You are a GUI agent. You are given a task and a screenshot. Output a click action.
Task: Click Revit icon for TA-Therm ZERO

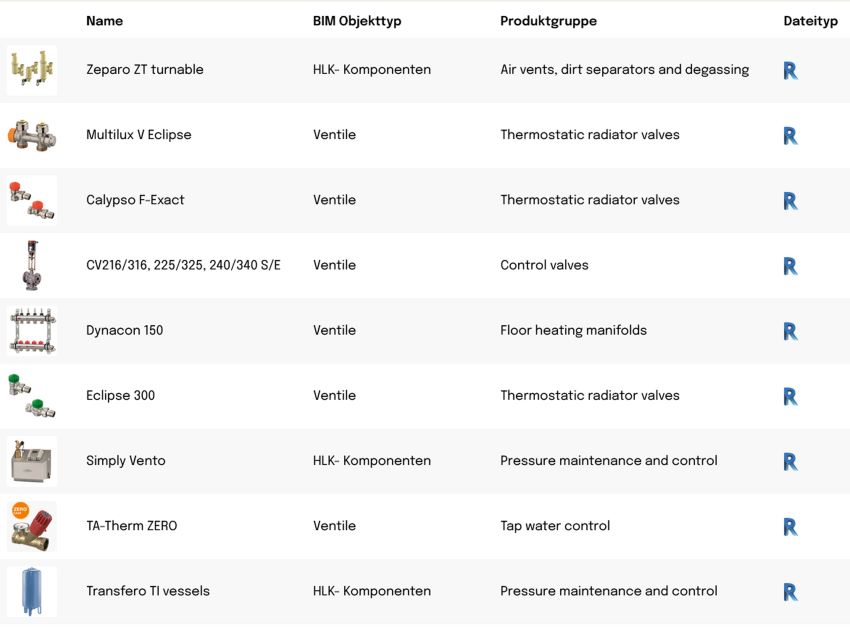coord(790,527)
